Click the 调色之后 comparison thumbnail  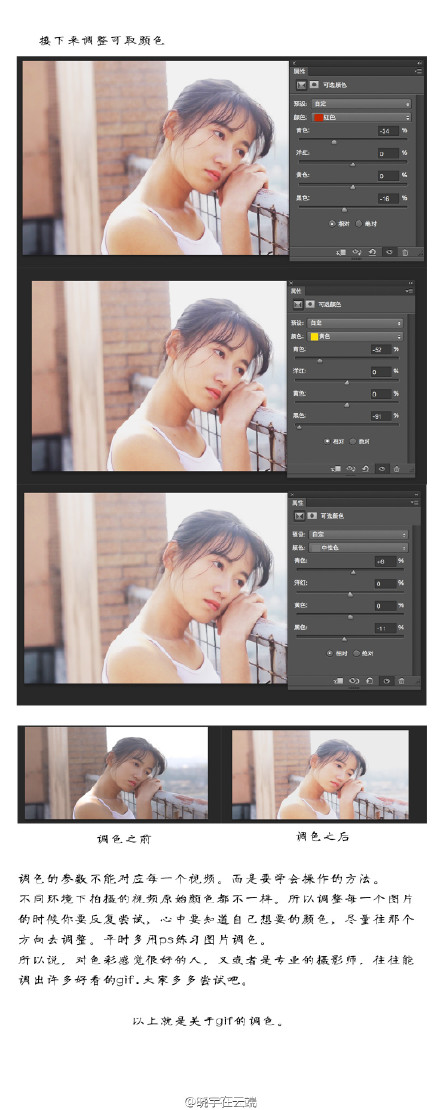320,774
